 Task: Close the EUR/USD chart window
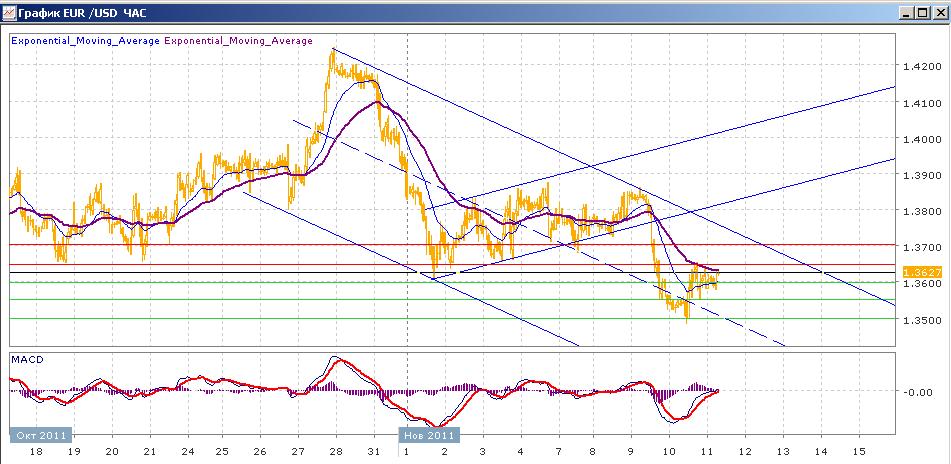pos(939,13)
